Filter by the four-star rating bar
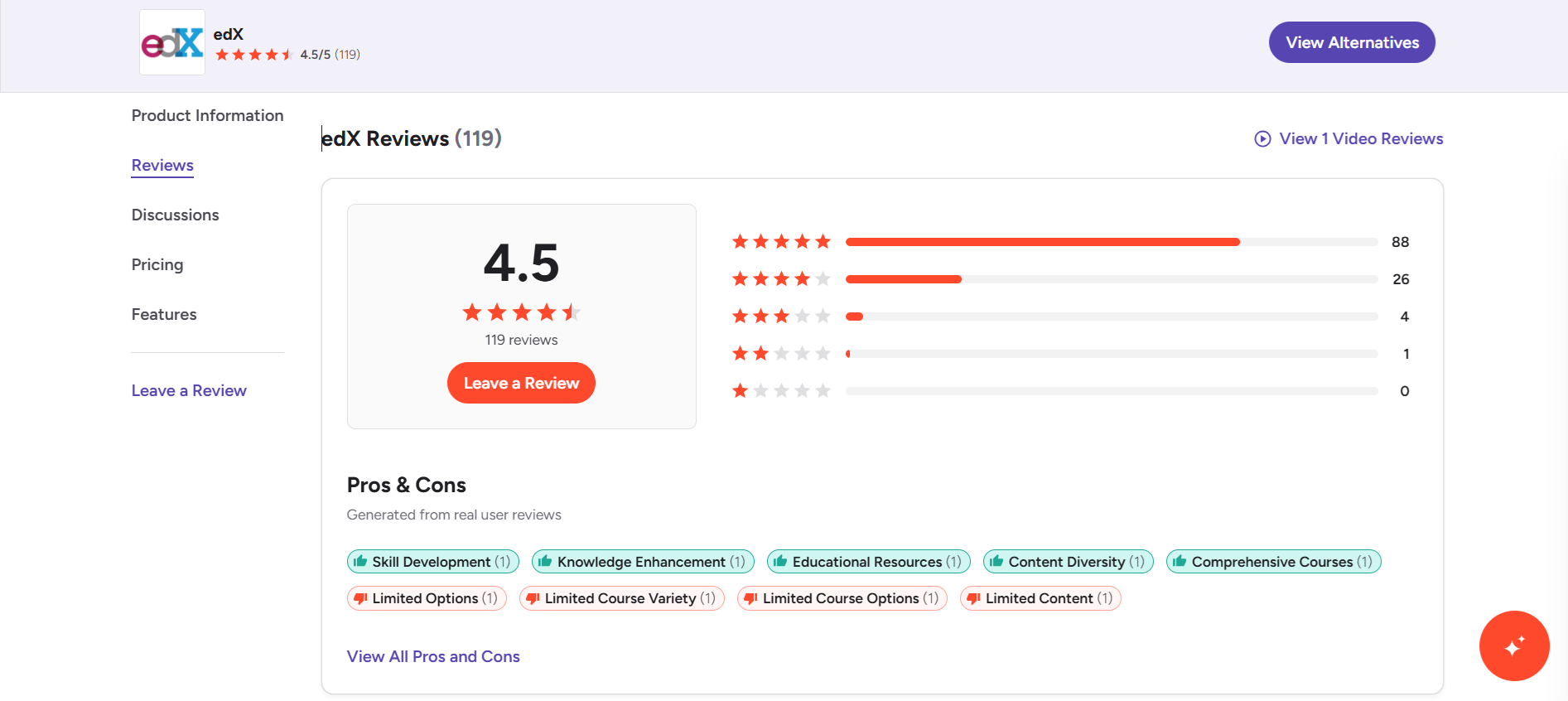This screenshot has width=1568, height=701. pos(1112,279)
